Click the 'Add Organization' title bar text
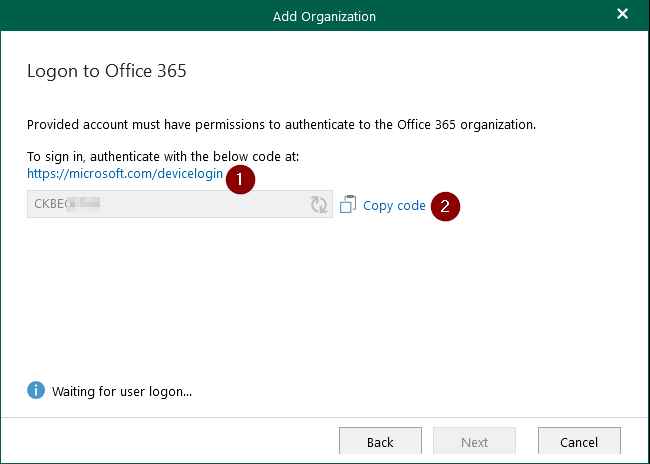This screenshot has height=464, width=650. (x=324, y=17)
